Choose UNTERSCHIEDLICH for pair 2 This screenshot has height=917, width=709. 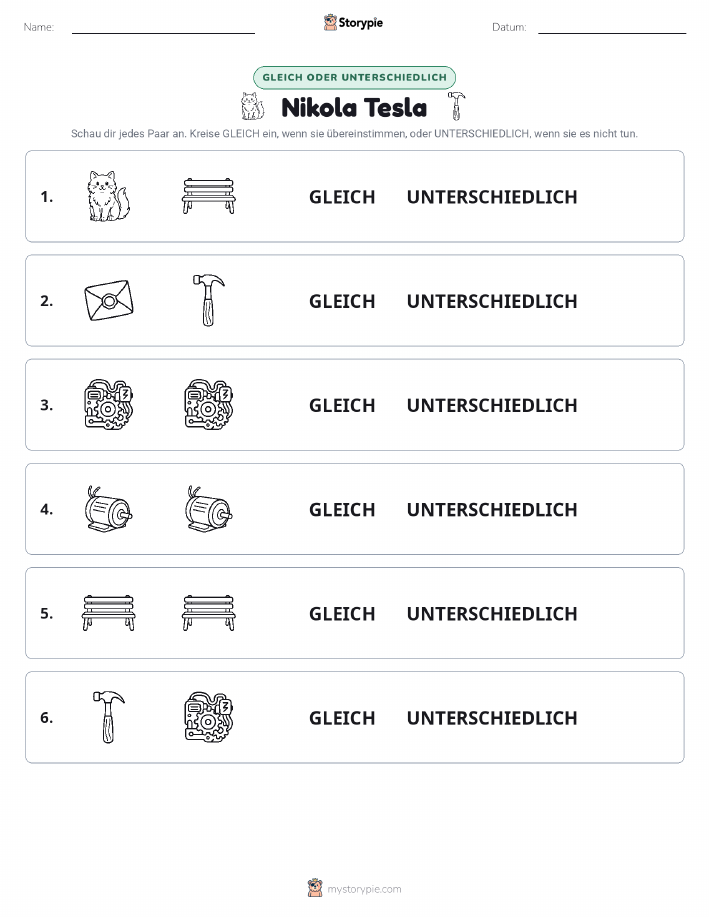(492, 301)
